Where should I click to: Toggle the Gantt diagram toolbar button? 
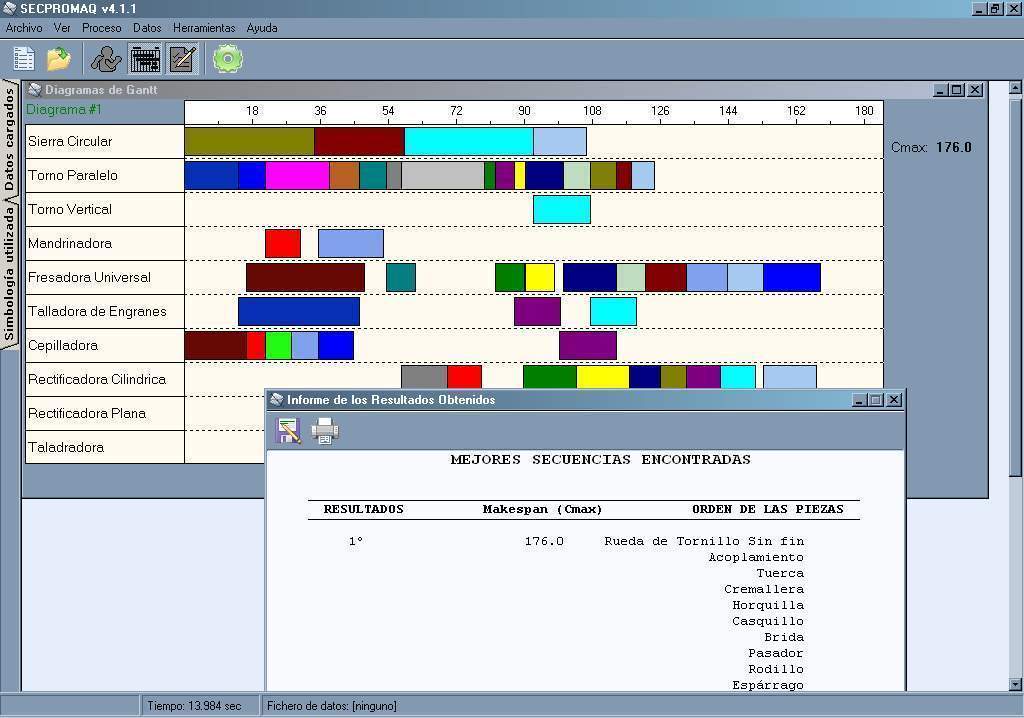(145, 59)
